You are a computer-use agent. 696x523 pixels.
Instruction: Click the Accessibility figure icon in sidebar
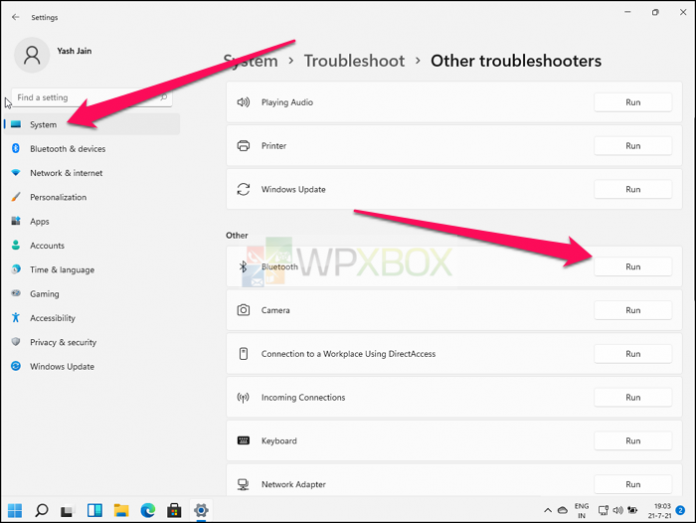[x=16, y=317]
